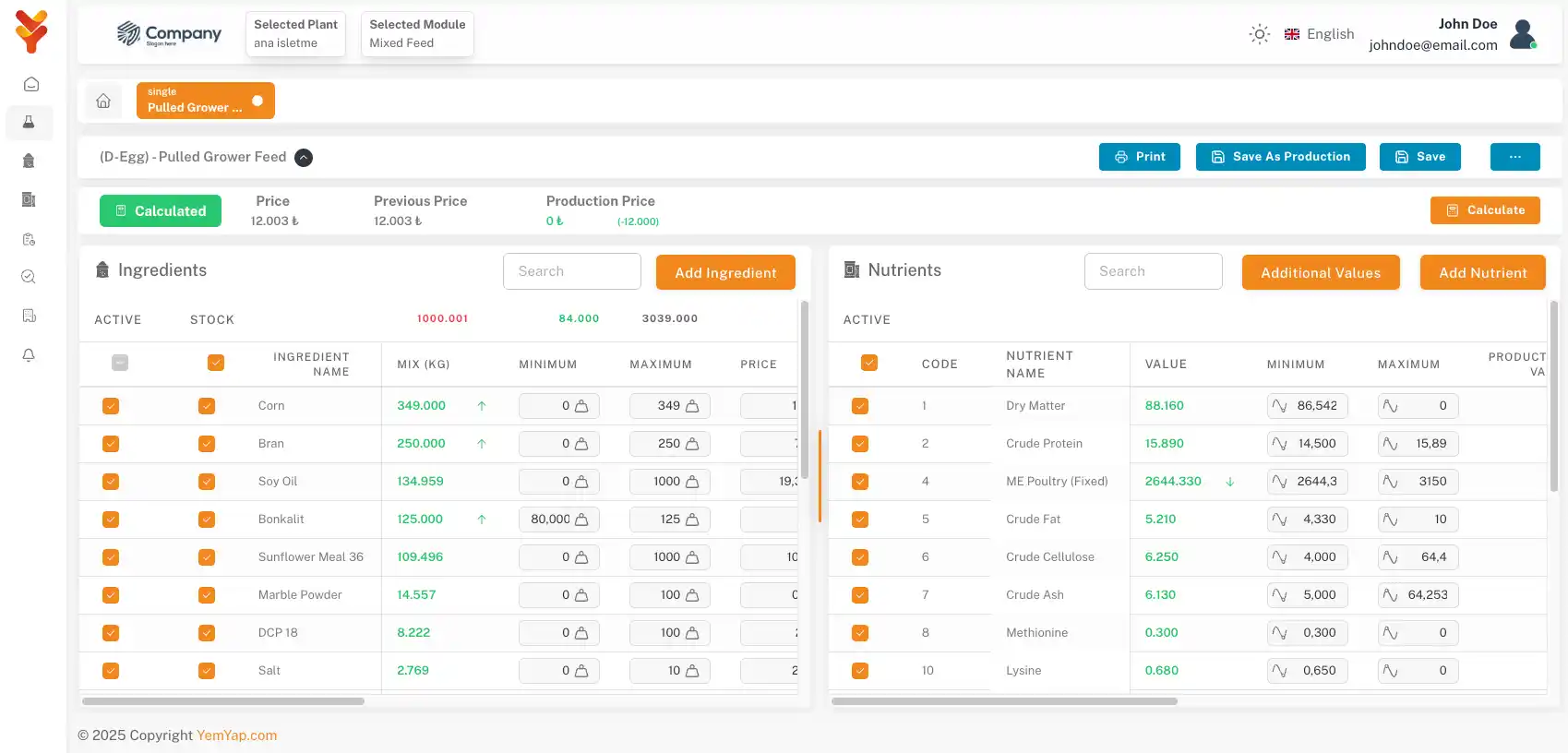
Task: Click the curve icon in Dry Matter minimum
Action: (x=1280, y=406)
